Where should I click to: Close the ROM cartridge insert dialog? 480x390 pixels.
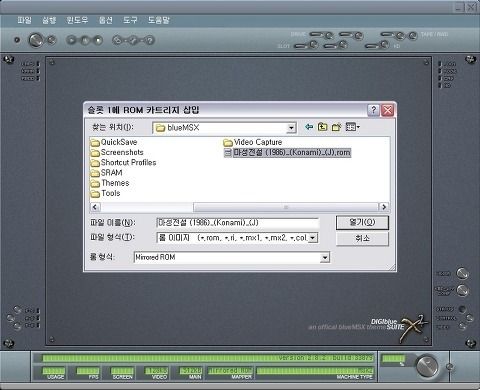click(388, 110)
